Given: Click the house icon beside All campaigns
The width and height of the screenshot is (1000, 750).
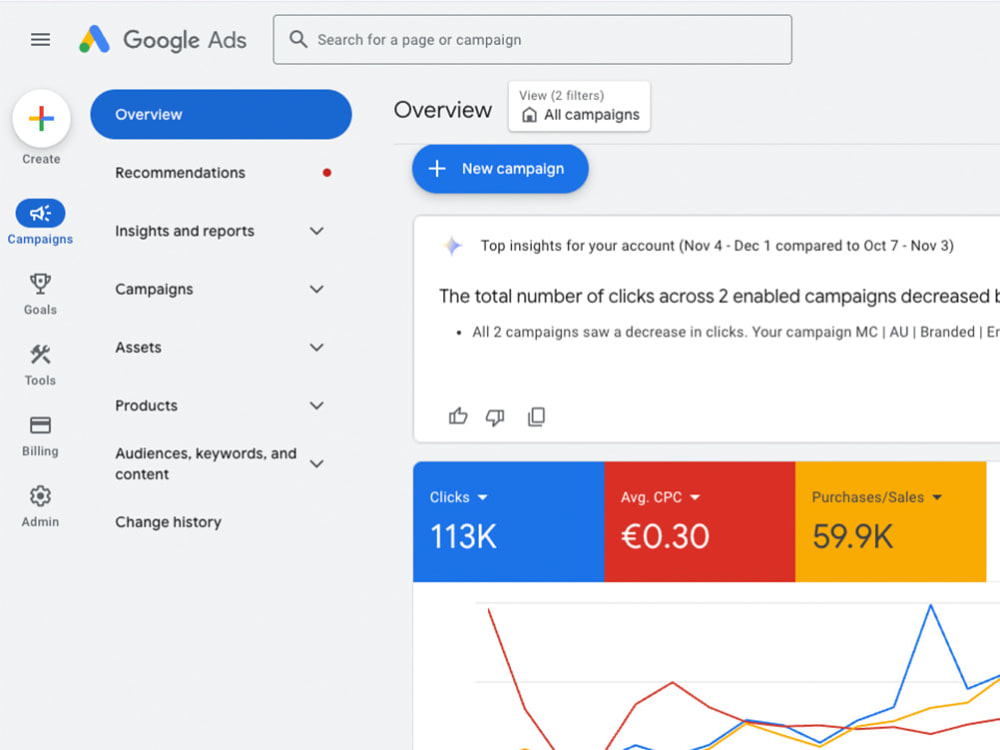Looking at the screenshot, I should tap(529, 115).
